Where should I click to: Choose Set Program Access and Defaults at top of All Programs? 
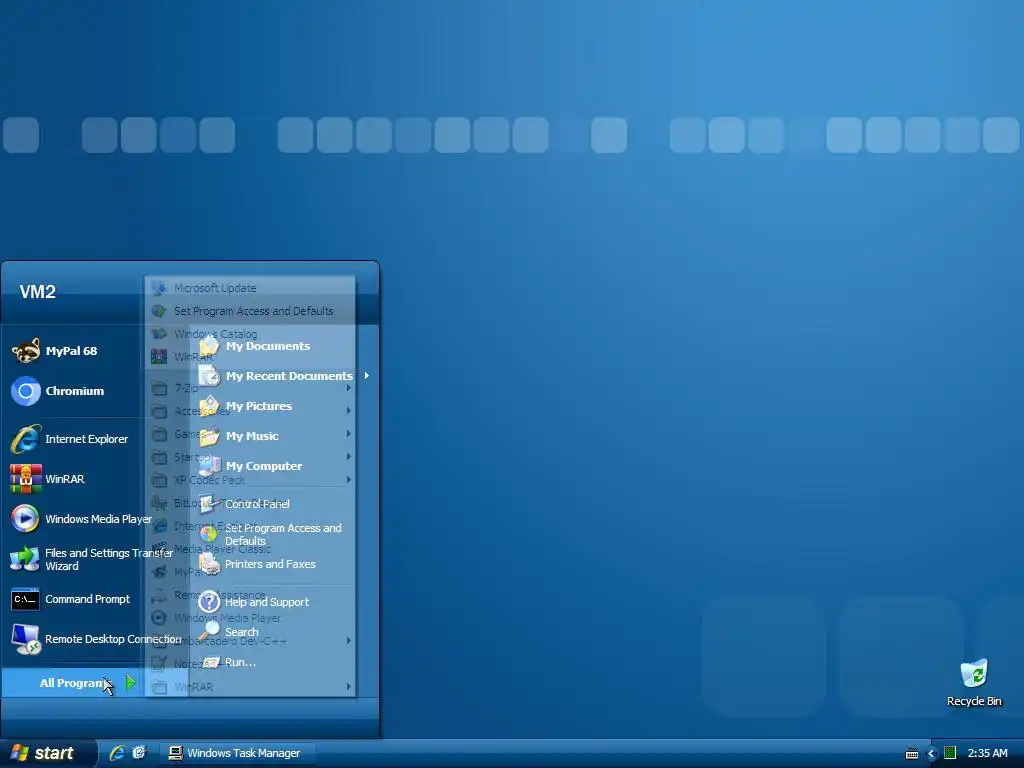pyautogui.click(x=251, y=311)
